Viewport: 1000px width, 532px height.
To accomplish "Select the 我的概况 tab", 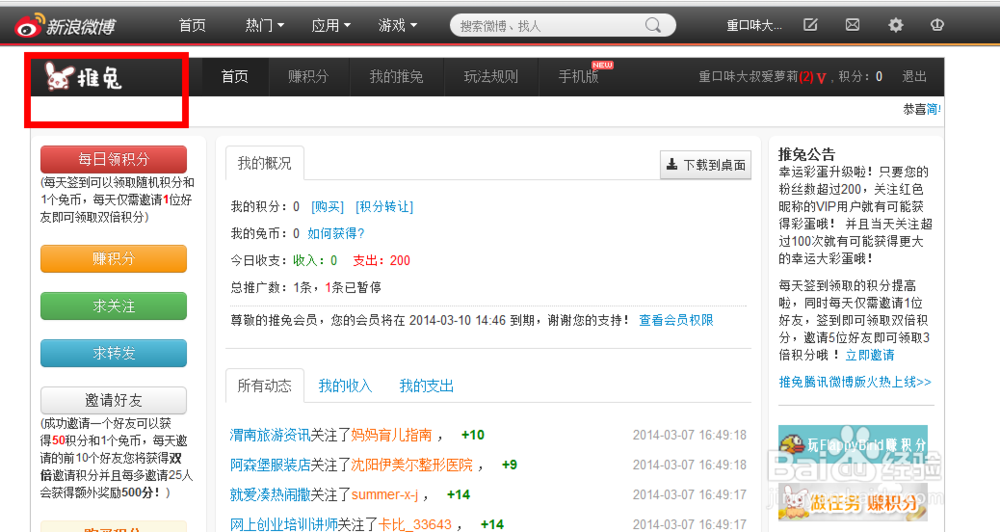I will tap(265, 163).
